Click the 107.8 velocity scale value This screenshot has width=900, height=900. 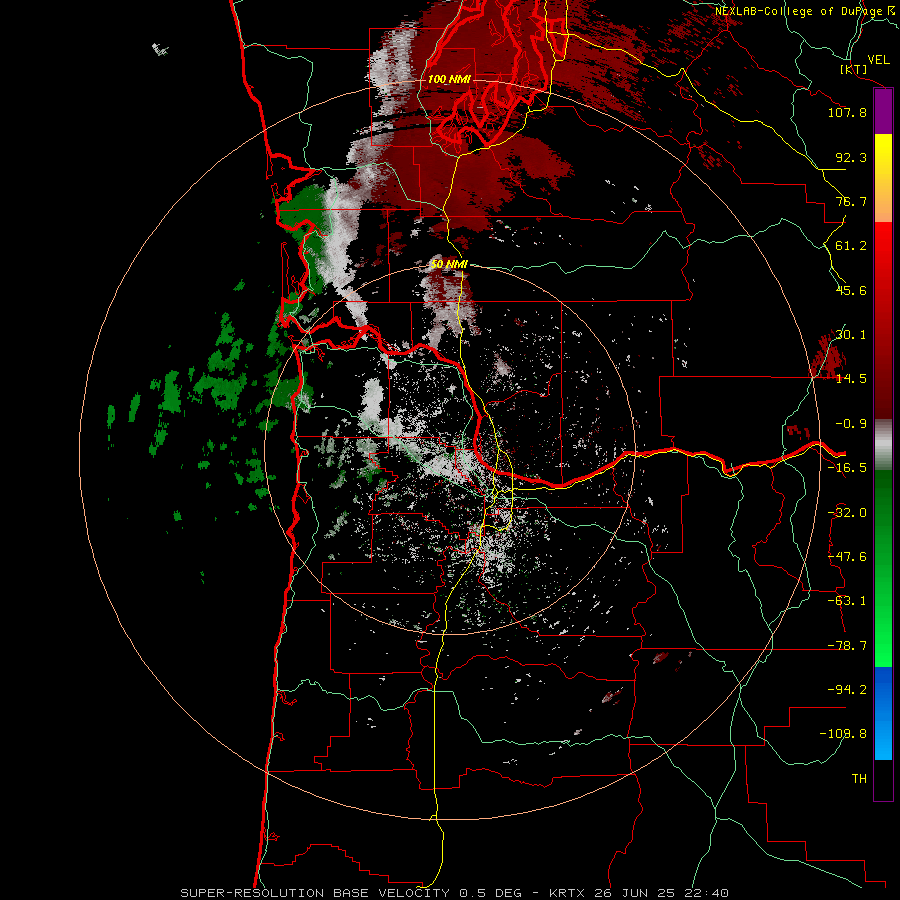click(847, 112)
